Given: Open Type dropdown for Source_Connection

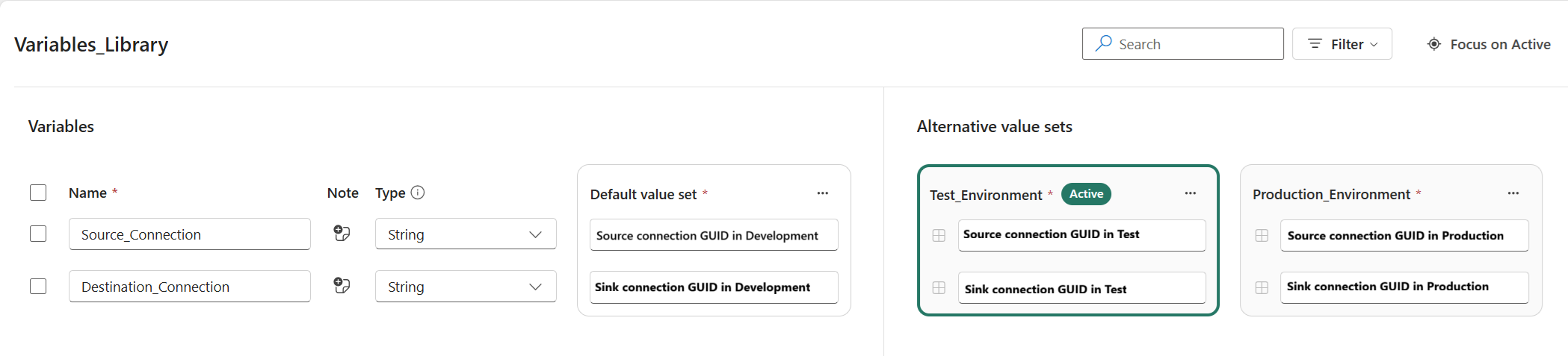Looking at the screenshot, I should [466, 234].
